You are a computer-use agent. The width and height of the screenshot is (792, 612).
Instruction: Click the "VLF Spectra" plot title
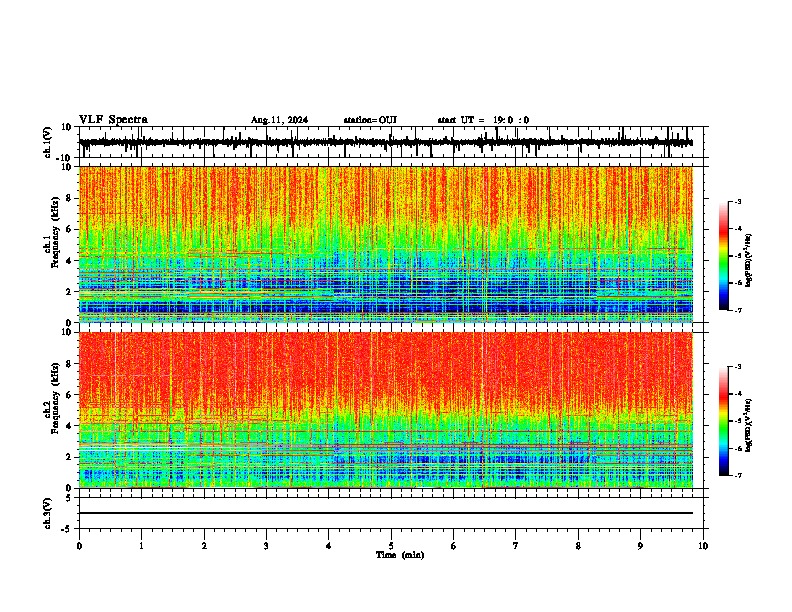coord(113,120)
